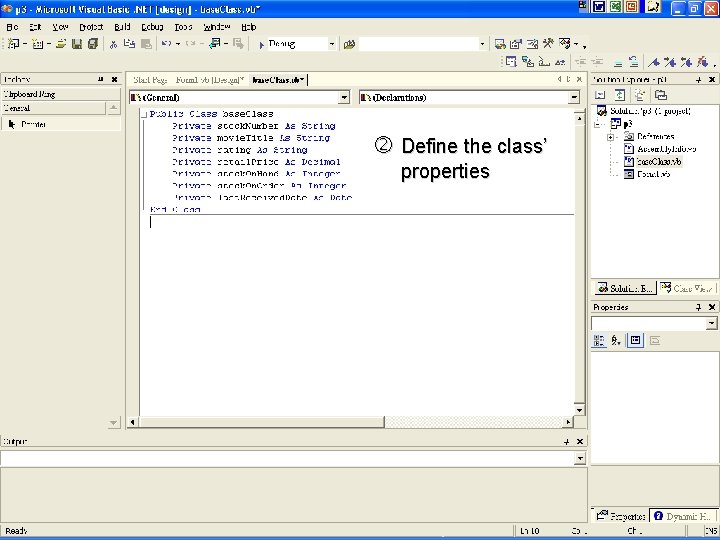The height and width of the screenshot is (540, 720).
Task: Click the Undo arrow icon
Action: [x=166, y=44]
